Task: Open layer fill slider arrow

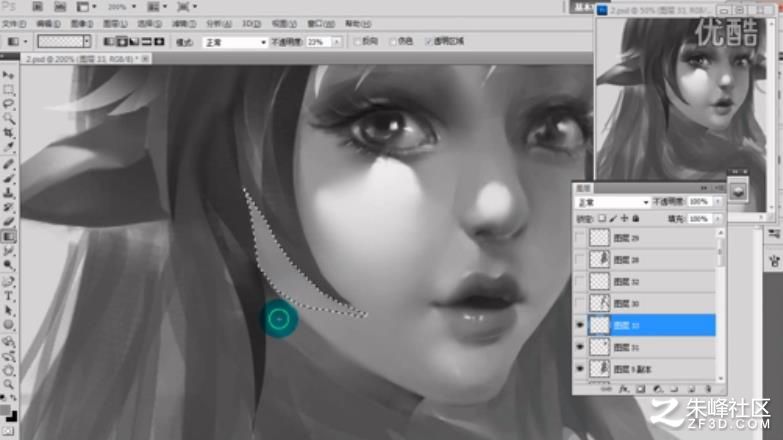Action: click(718, 219)
